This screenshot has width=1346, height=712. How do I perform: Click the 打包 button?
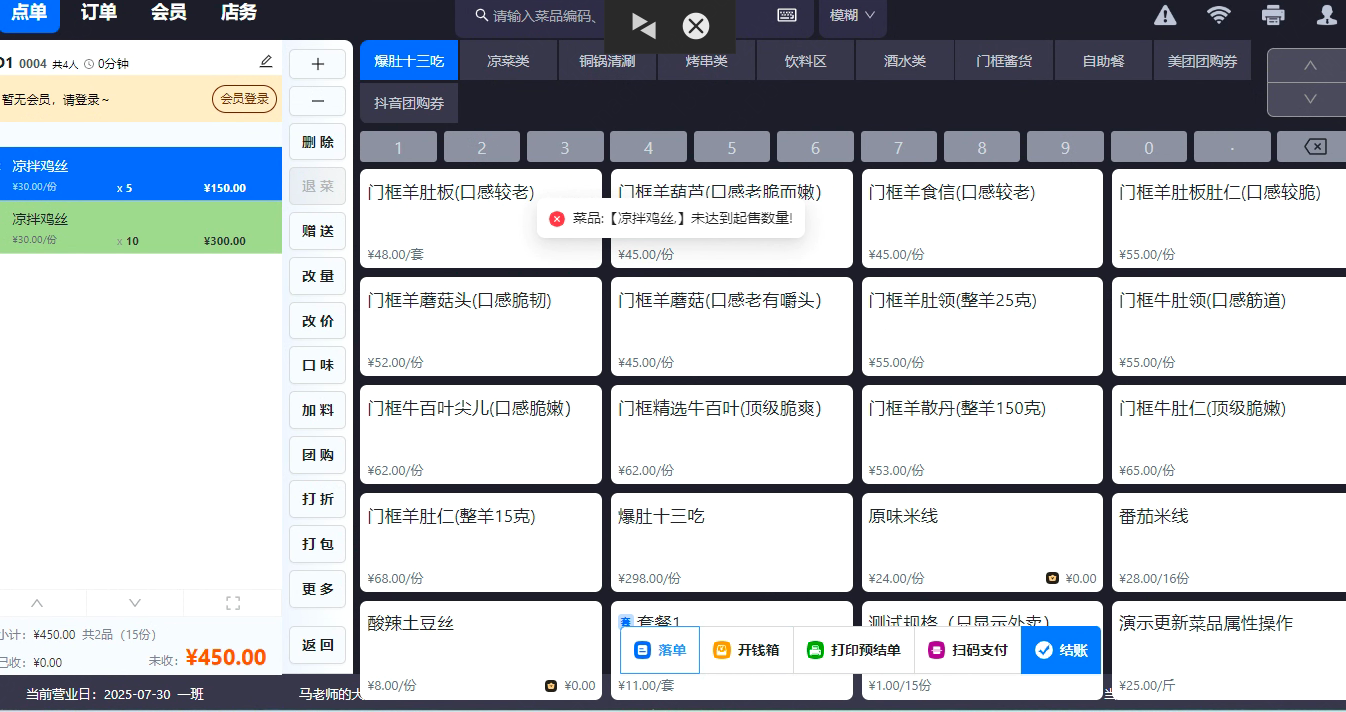tap(318, 544)
